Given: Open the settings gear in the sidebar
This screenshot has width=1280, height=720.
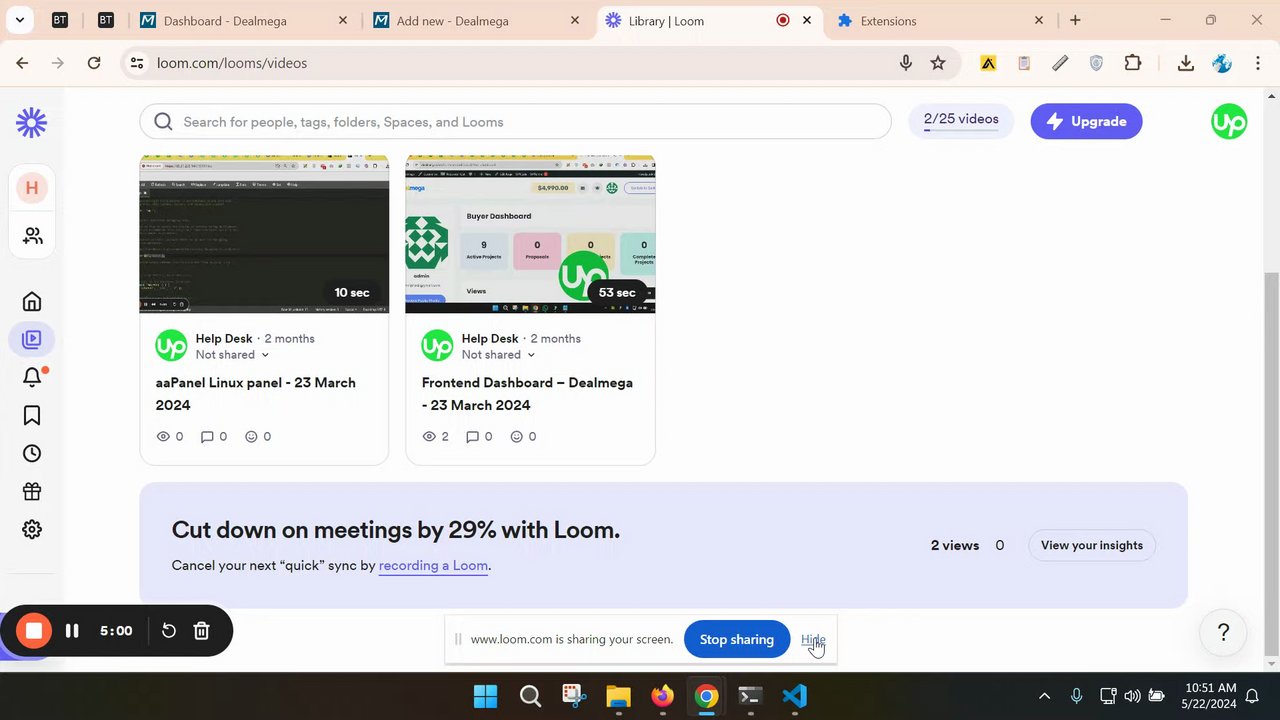Looking at the screenshot, I should pos(32,529).
